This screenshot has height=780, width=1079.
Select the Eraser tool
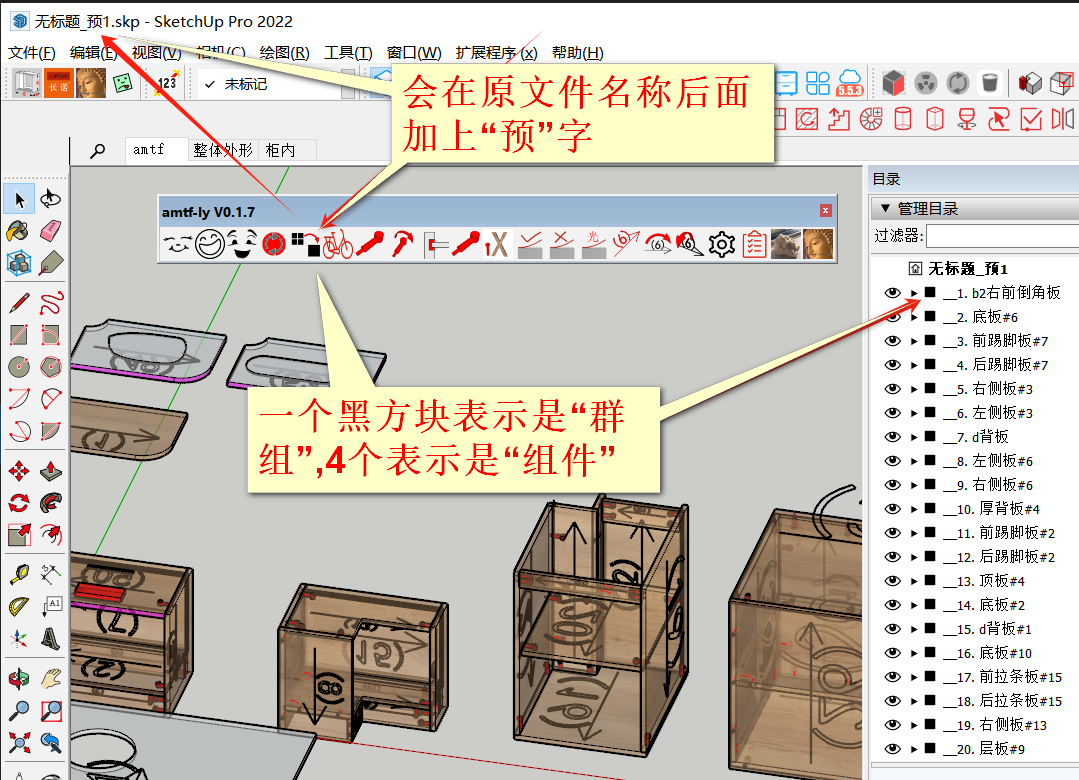[x=50, y=232]
